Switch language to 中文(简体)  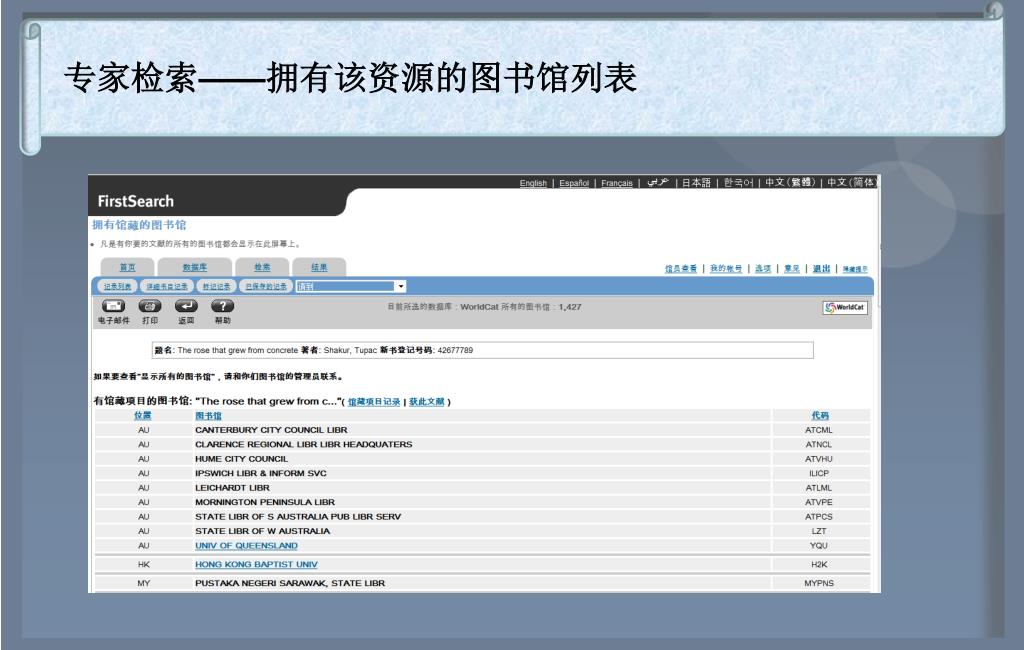pos(851,182)
